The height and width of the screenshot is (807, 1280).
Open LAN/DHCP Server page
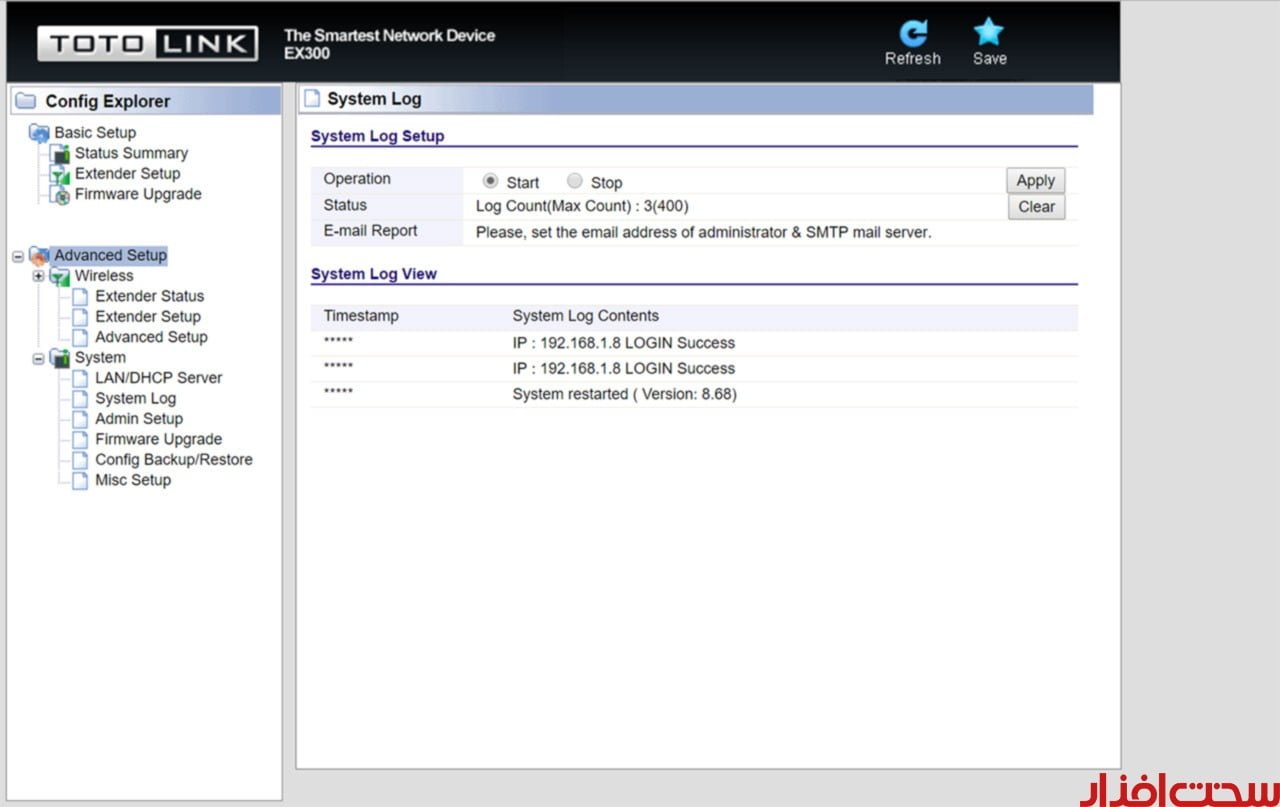(x=158, y=378)
